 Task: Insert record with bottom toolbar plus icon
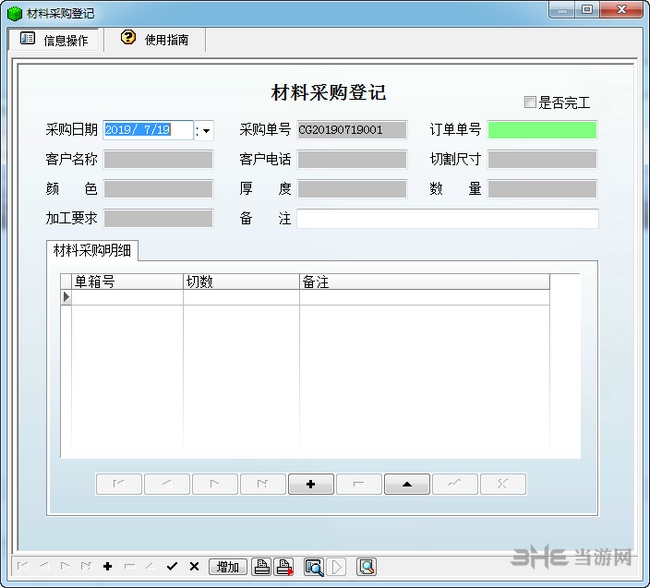coord(108,566)
